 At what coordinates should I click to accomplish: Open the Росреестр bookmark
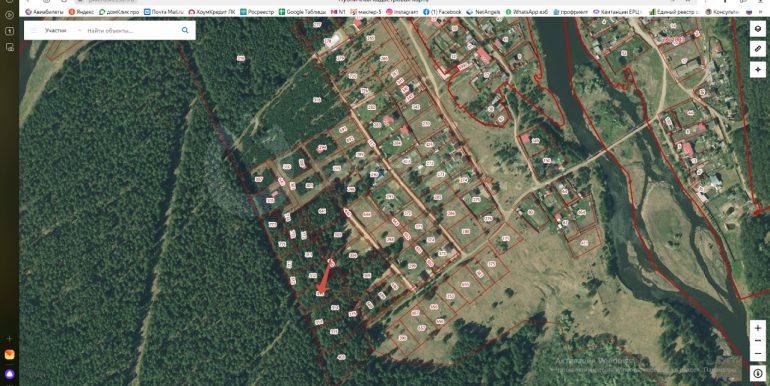tap(257, 12)
